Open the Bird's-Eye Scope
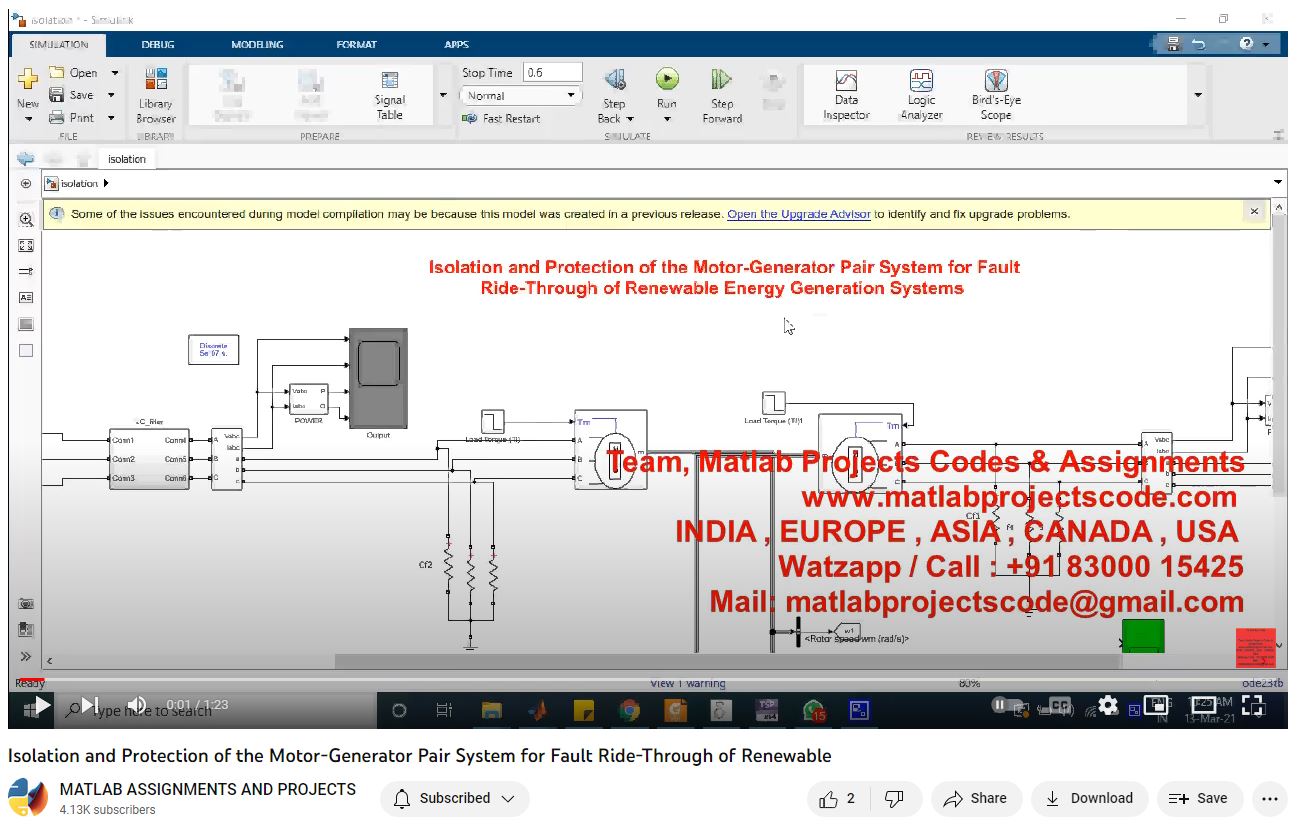The width and height of the screenshot is (1297, 828). click(x=996, y=95)
